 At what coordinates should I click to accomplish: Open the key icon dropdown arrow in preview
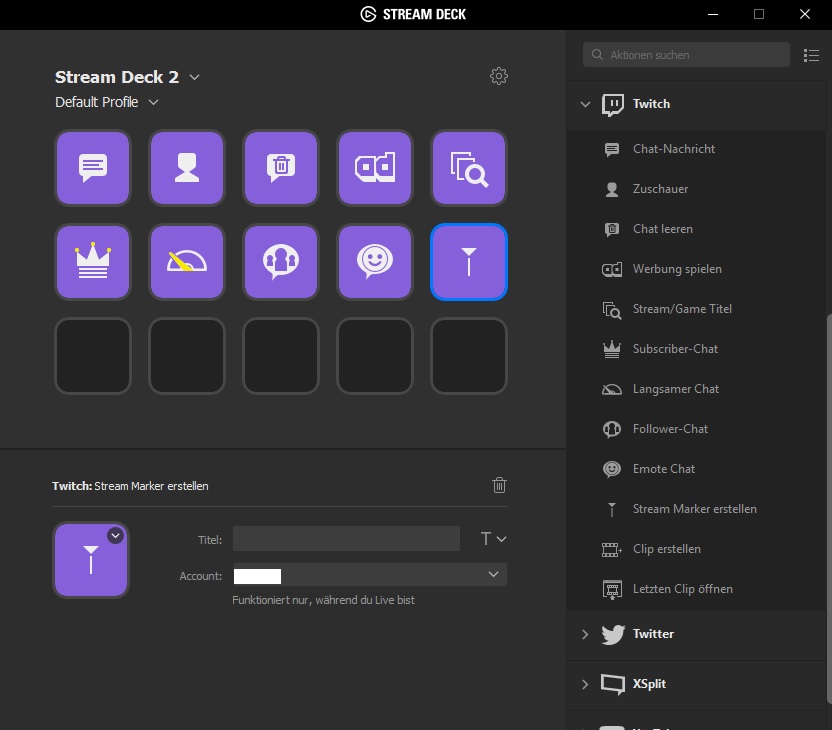click(x=116, y=536)
